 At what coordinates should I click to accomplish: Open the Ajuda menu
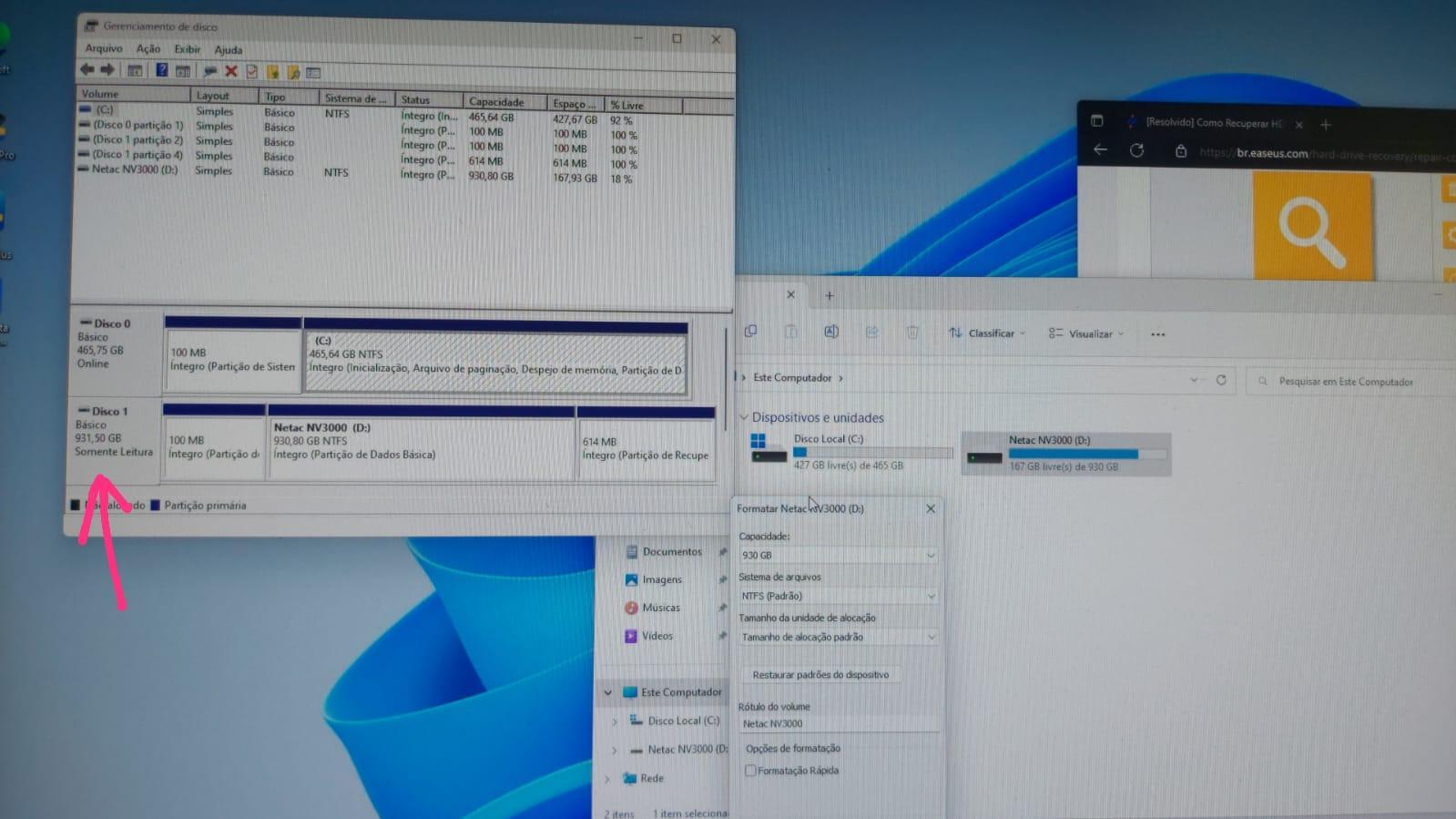tap(229, 50)
